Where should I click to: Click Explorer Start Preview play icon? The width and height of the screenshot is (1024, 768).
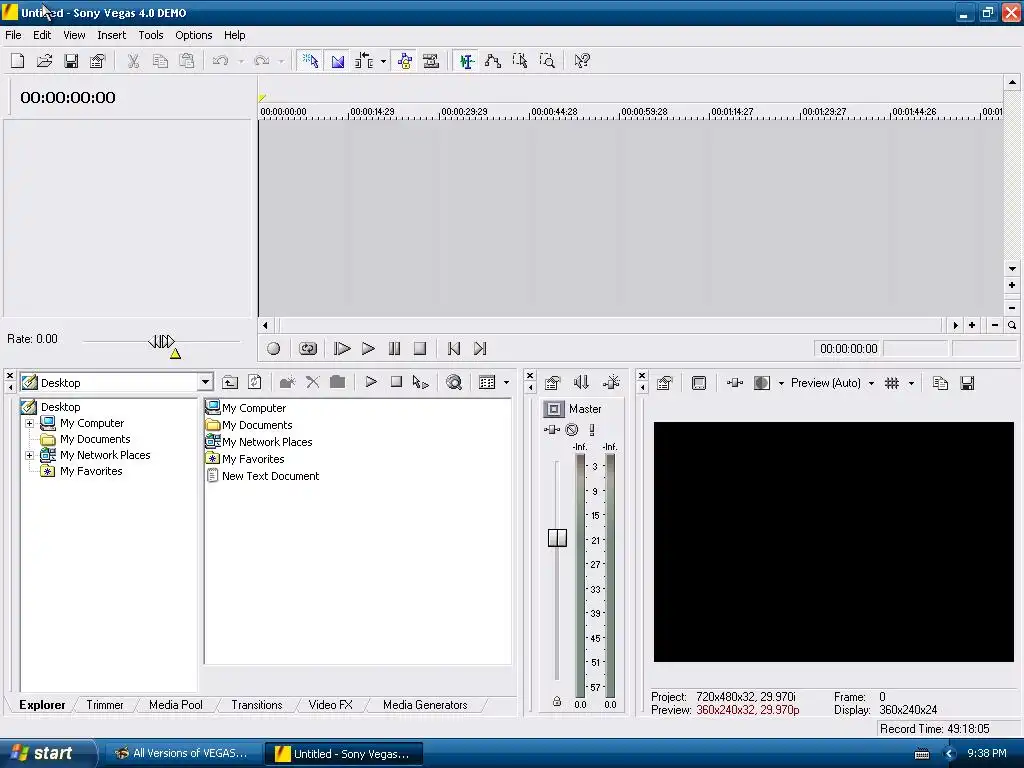click(x=371, y=382)
